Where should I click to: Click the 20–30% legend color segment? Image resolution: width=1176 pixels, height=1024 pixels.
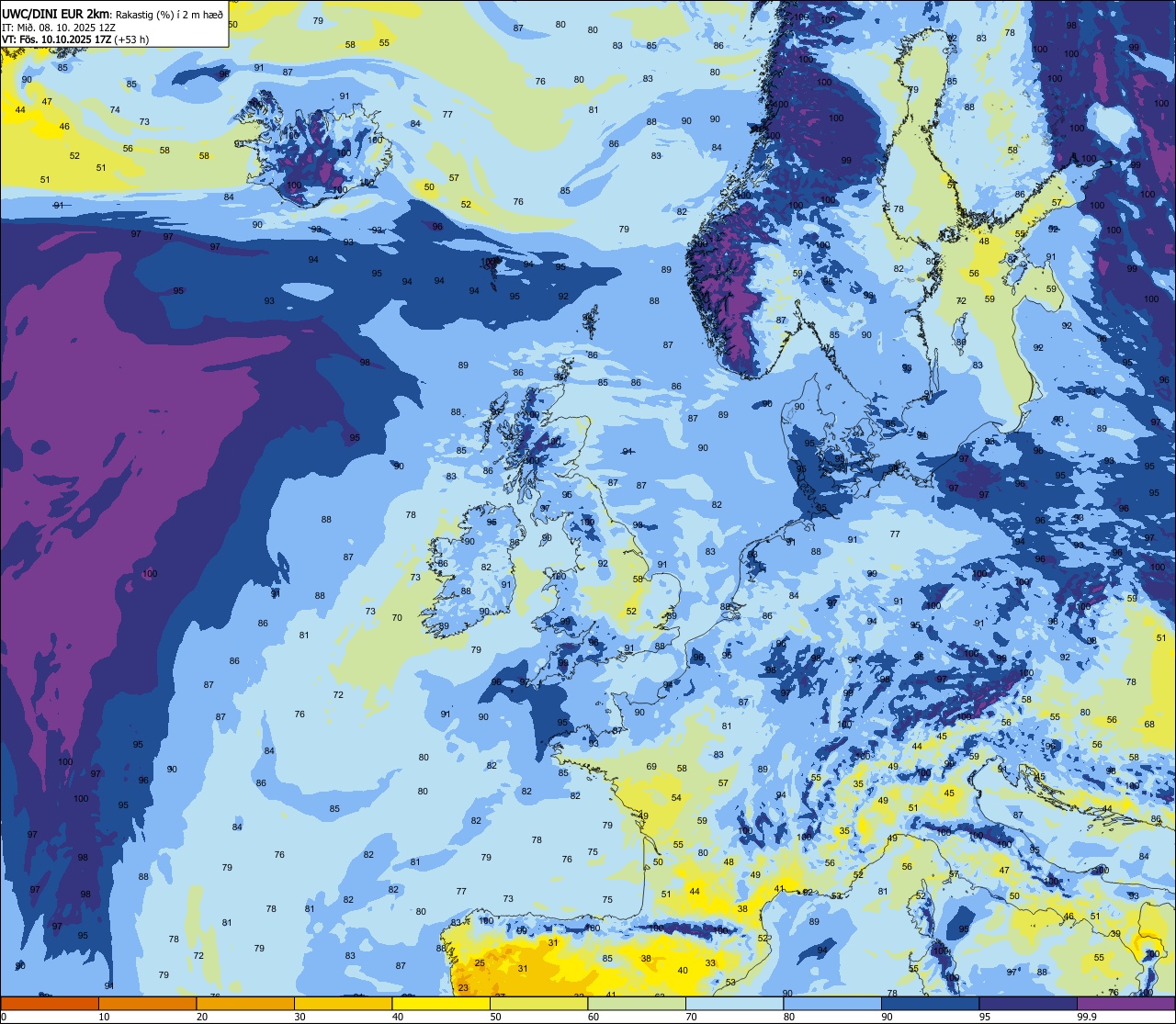click(x=245, y=1004)
